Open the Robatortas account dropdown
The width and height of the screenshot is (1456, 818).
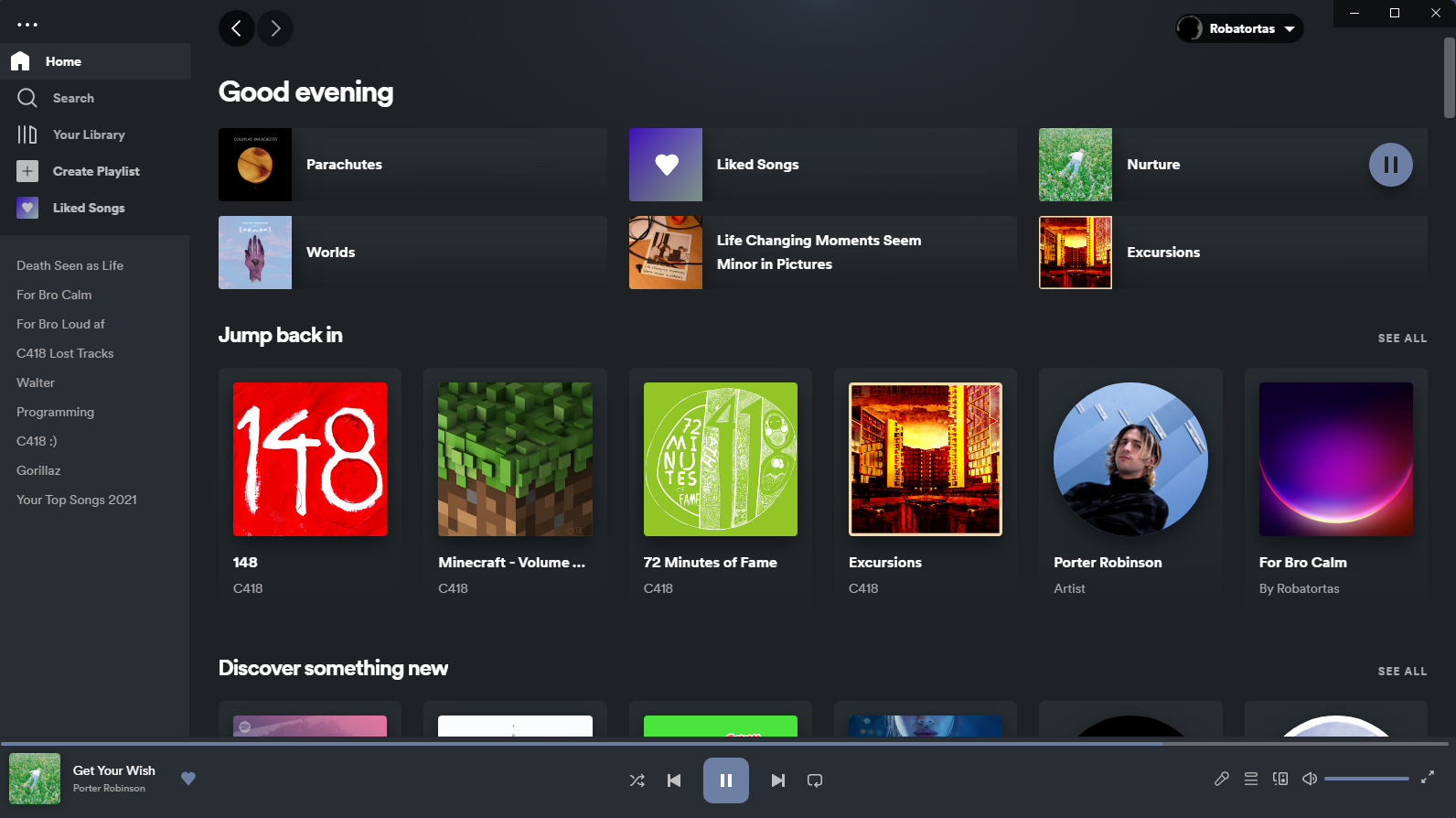pyautogui.click(x=1239, y=28)
